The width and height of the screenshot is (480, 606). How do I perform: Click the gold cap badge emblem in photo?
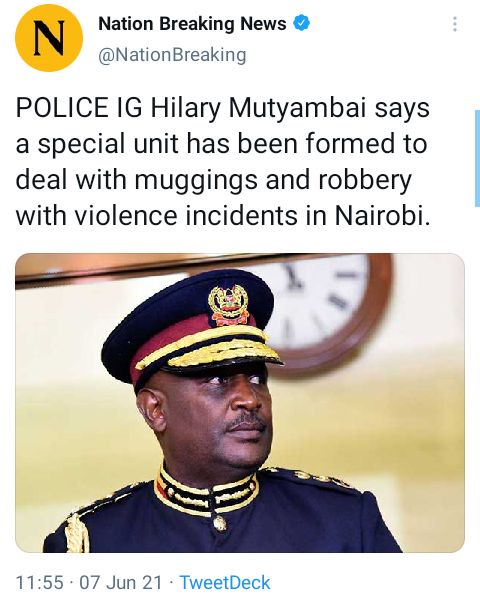tap(228, 304)
